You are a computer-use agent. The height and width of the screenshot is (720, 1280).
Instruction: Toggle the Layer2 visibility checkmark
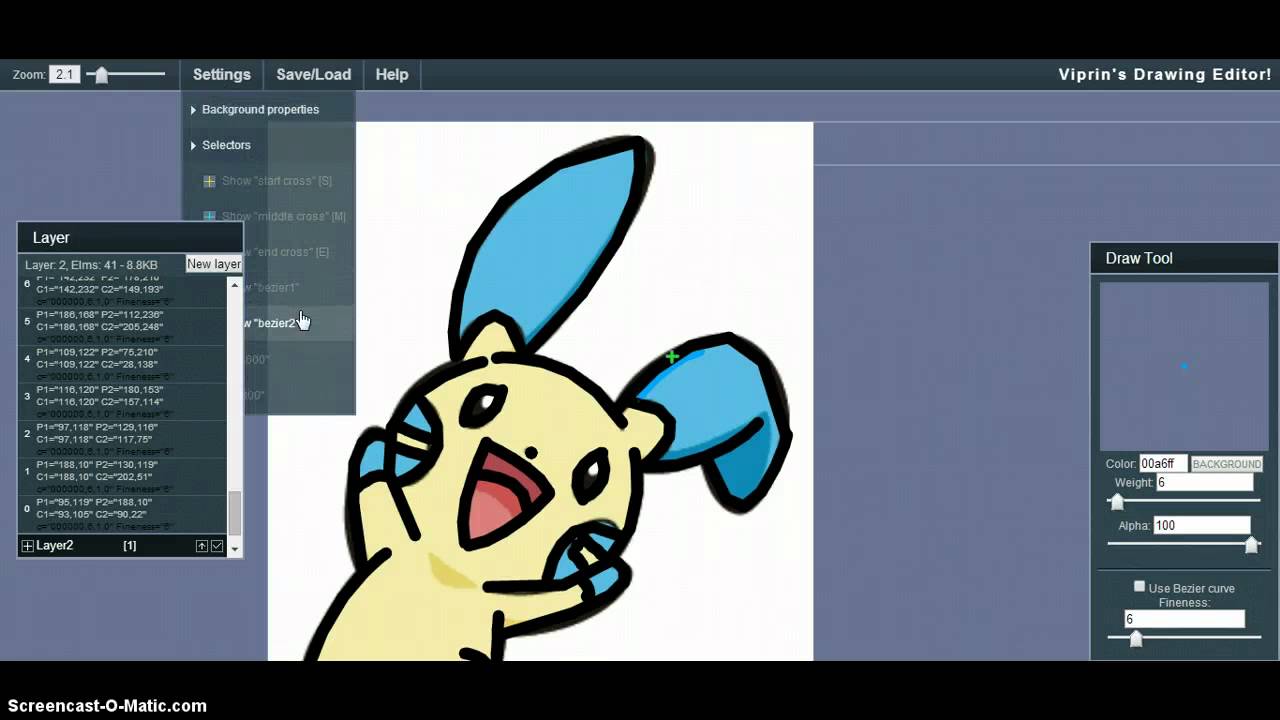pos(217,546)
